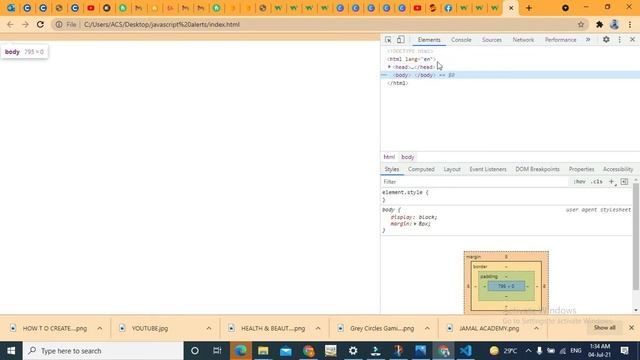The width and height of the screenshot is (640, 360).
Task: Switch to the Elements tab
Action: [x=429, y=40]
